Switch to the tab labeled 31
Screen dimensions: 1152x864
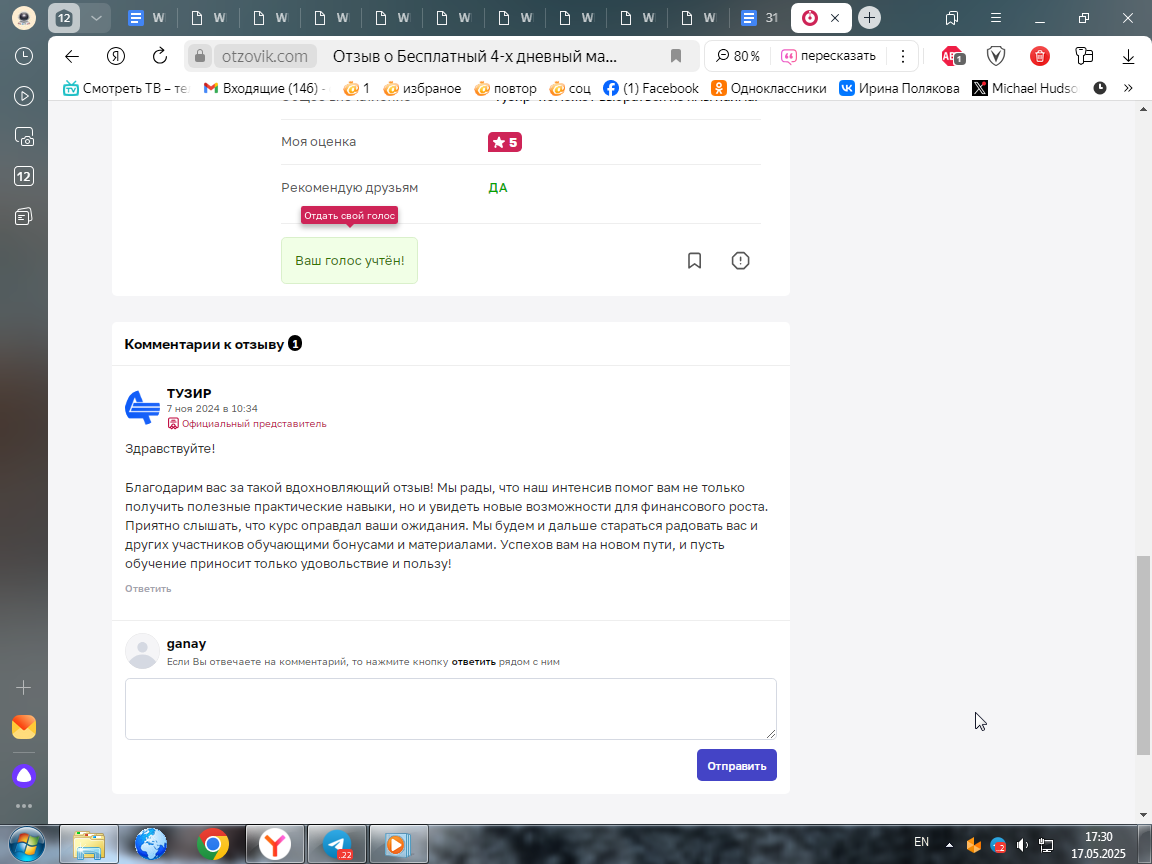click(x=760, y=18)
